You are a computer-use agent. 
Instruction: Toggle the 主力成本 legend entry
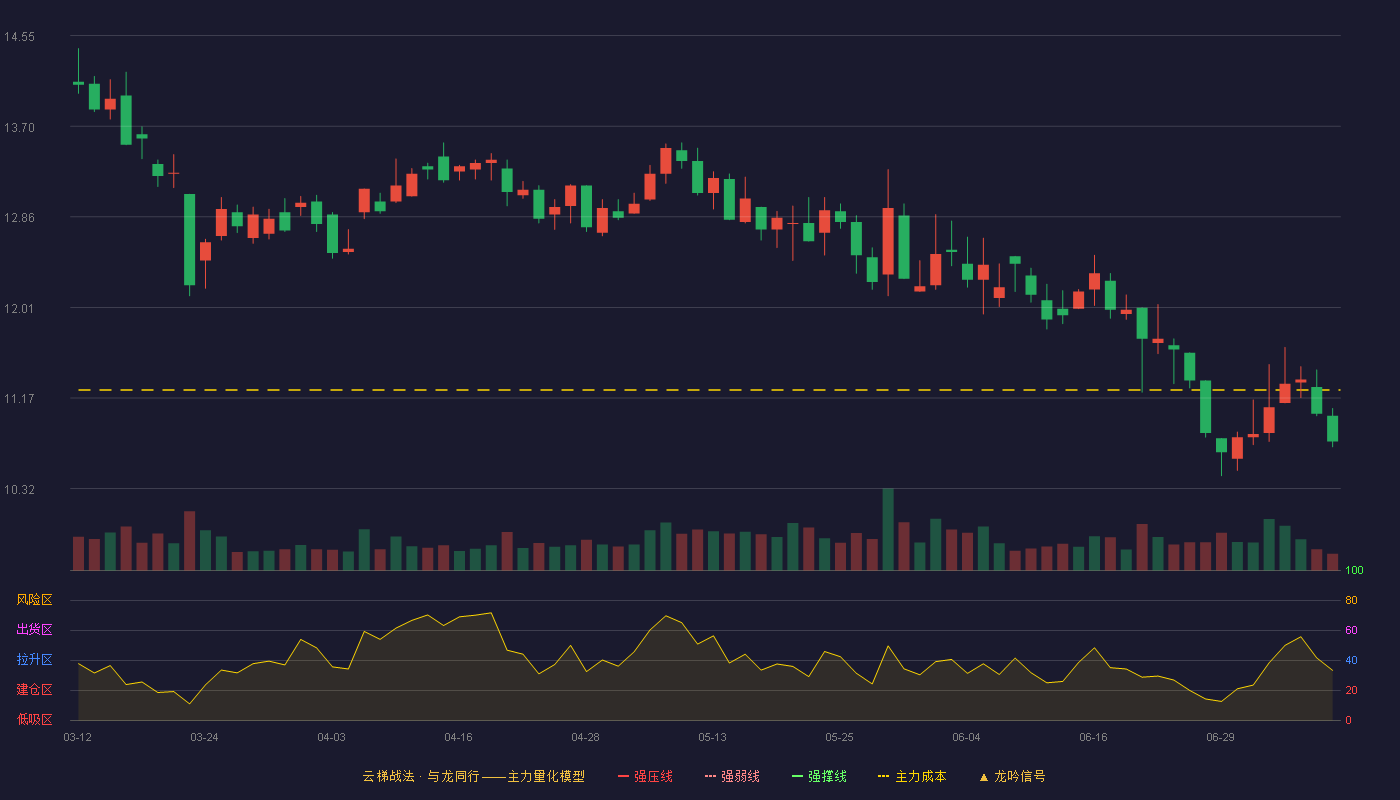pos(912,776)
